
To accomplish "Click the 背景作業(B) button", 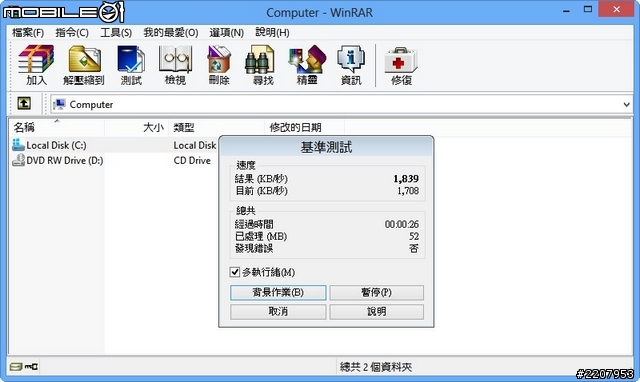I will (x=278, y=292).
